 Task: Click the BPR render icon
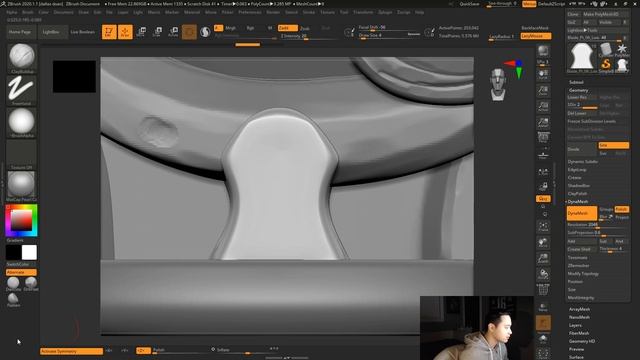(x=543, y=51)
